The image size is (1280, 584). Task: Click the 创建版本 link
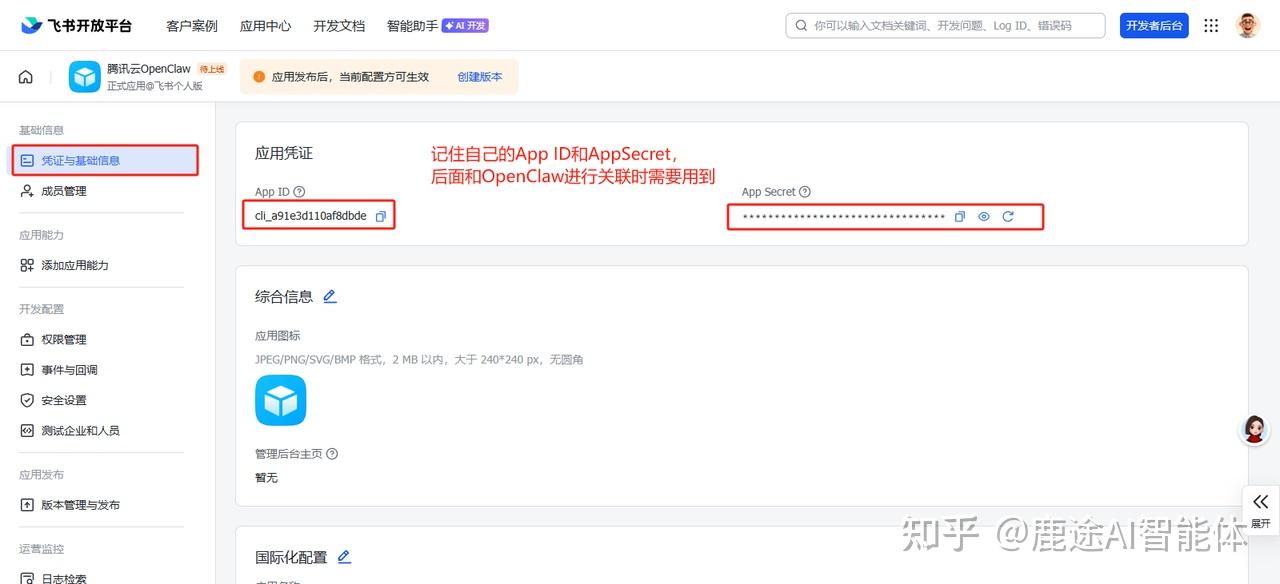pos(480,77)
